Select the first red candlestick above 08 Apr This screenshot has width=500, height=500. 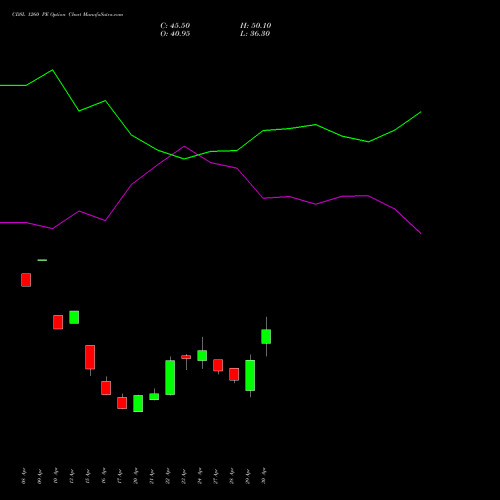pos(26,280)
